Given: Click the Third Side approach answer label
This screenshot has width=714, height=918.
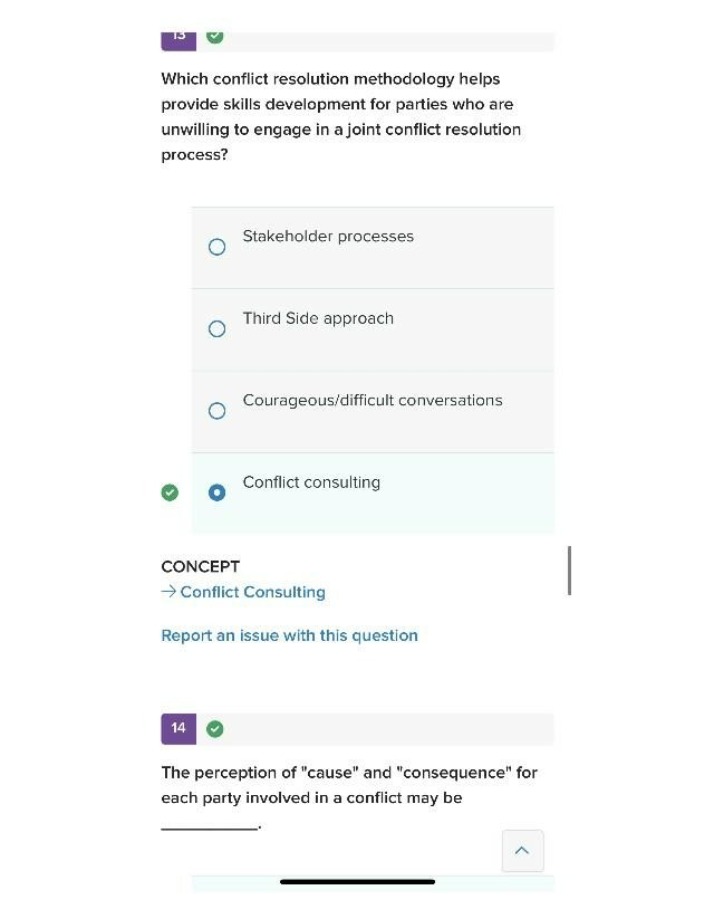Looking at the screenshot, I should click(x=318, y=318).
